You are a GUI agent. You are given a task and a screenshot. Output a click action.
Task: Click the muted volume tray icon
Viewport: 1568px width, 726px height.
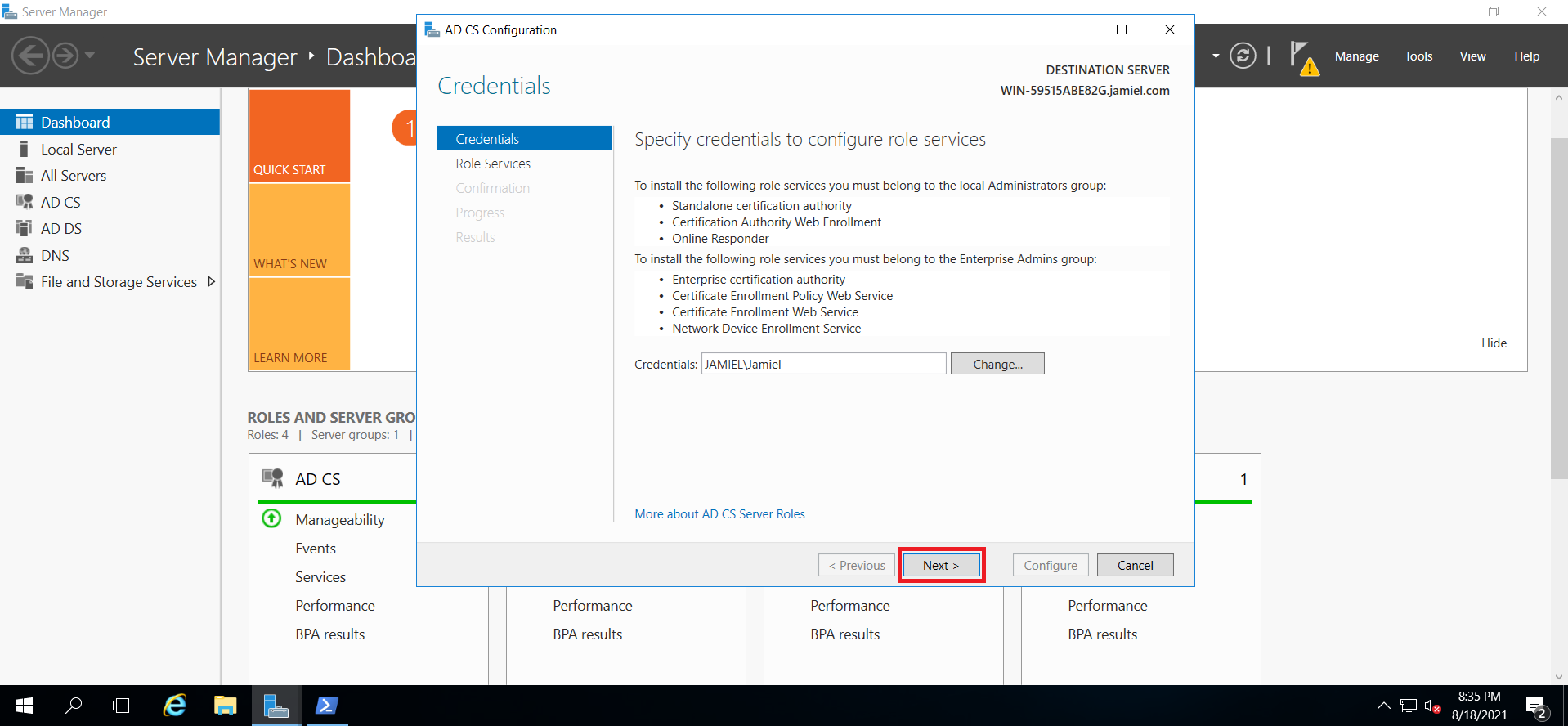click(x=1432, y=706)
